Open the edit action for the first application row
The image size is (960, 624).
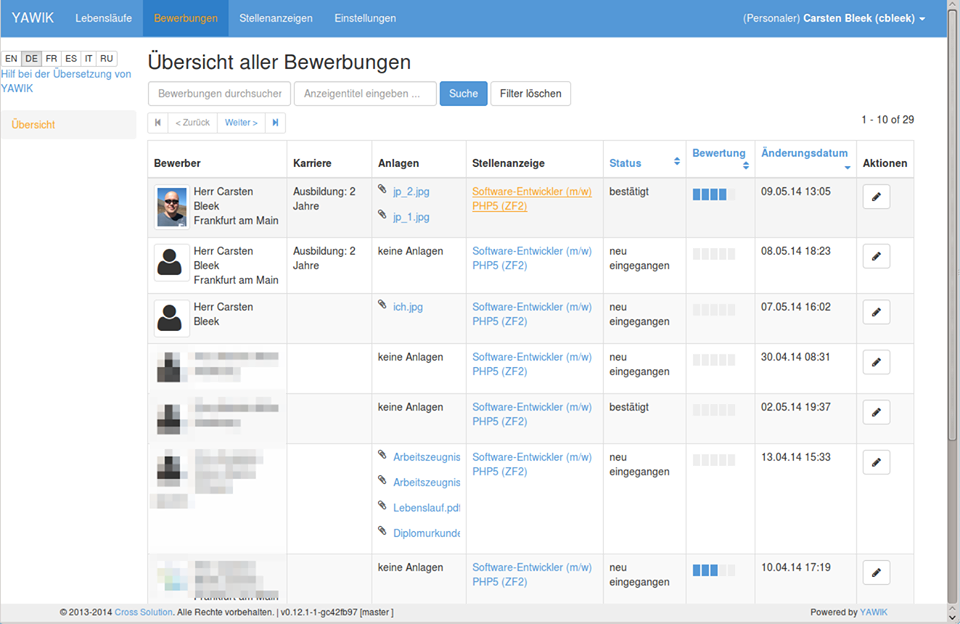(x=876, y=196)
